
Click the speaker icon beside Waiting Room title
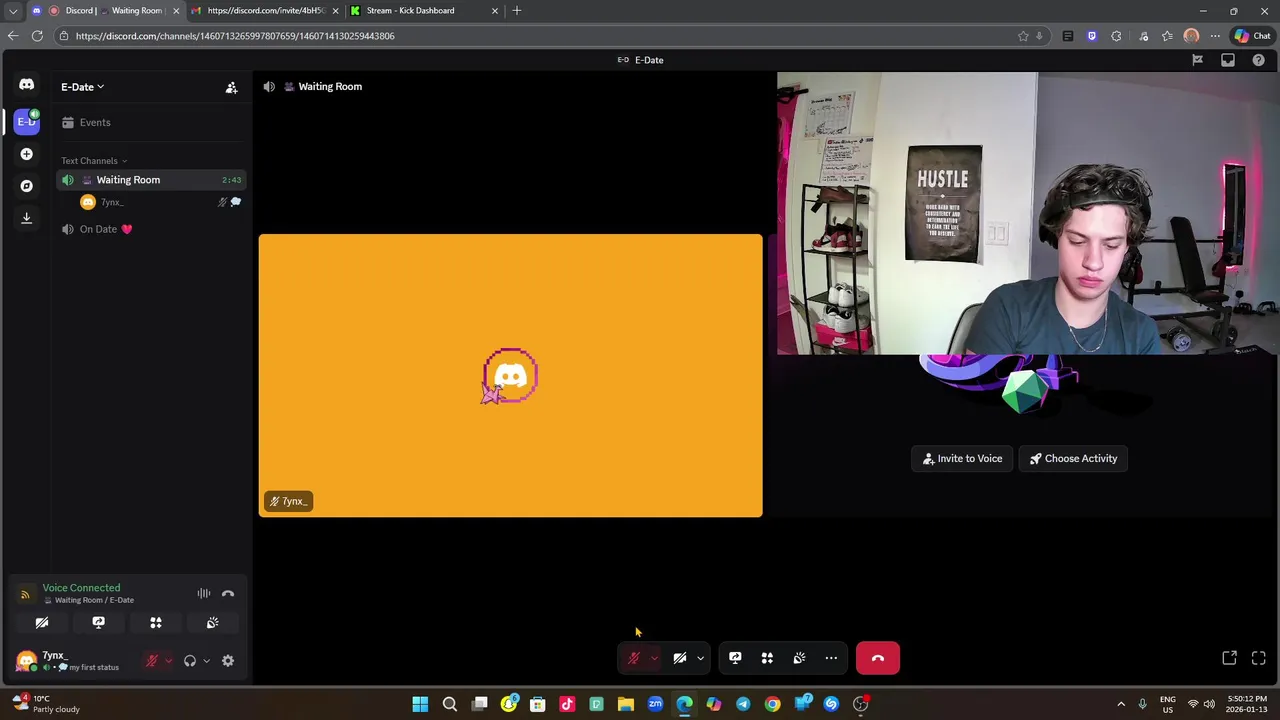point(269,87)
